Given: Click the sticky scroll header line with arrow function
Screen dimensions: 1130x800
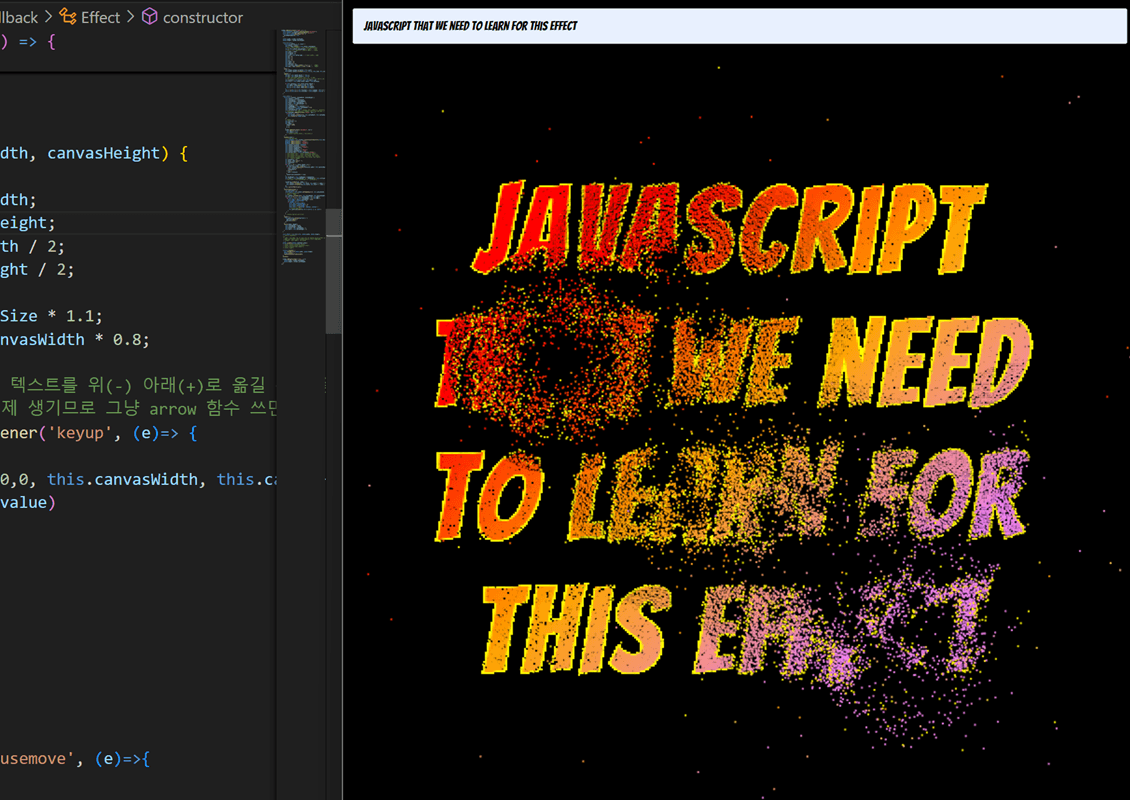Looking at the screenshot, I should 30,43.
